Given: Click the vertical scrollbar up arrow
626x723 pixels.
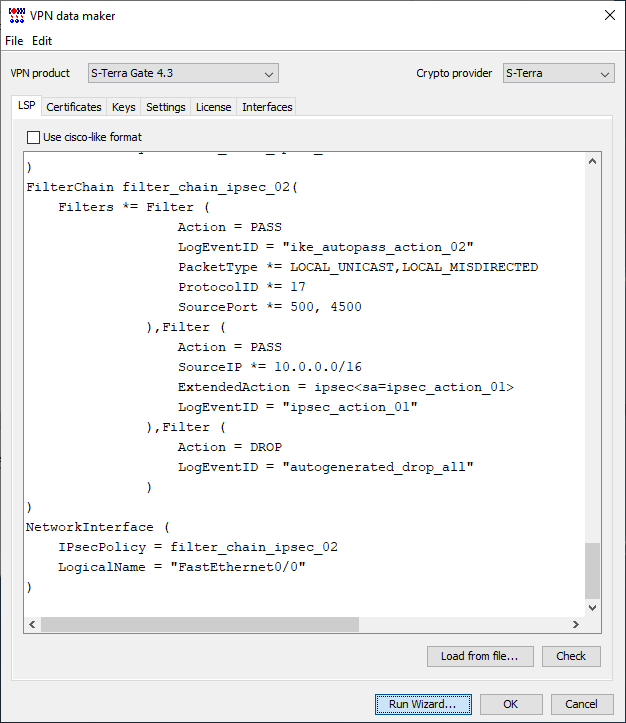Looking at the screenshot, I should pyautogui.click(x=593, y=161).
